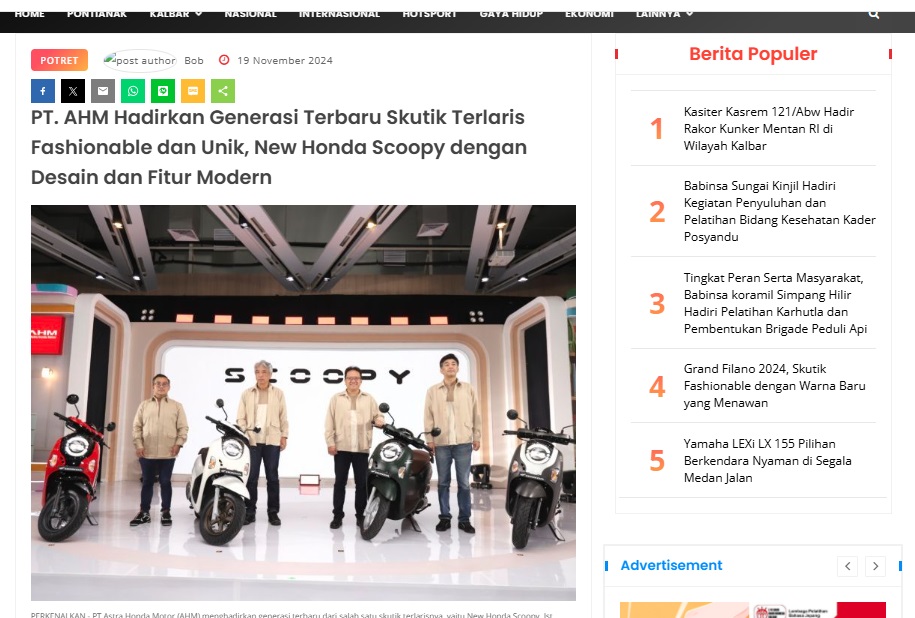The image size is (915, 618).
Task: Share article via email icon
Action: [x=103, y=91]
